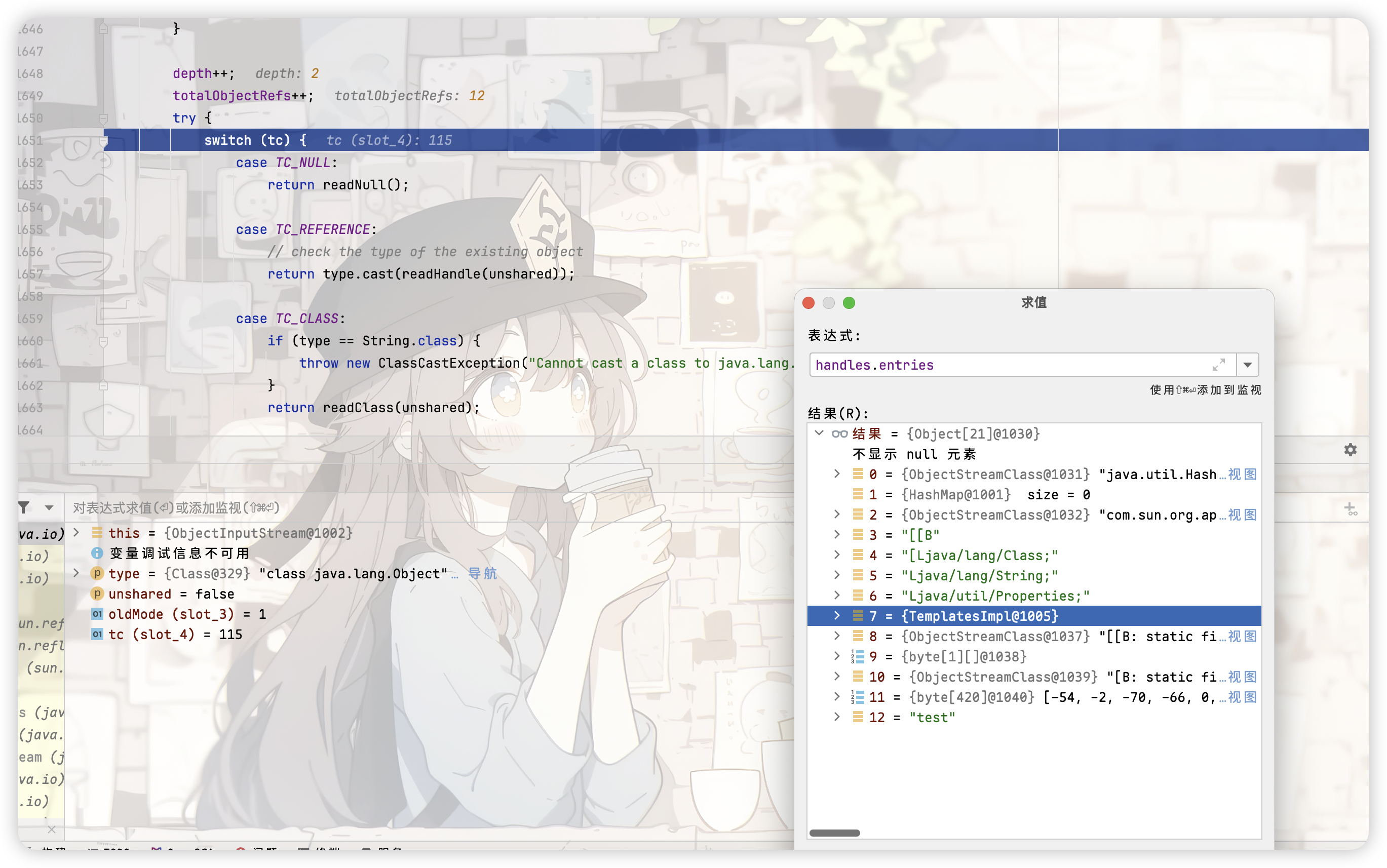Click the array icon of entry 9 byte[1][]
The width and height of the screenshot is (1387, 868).
pos(858,656)
